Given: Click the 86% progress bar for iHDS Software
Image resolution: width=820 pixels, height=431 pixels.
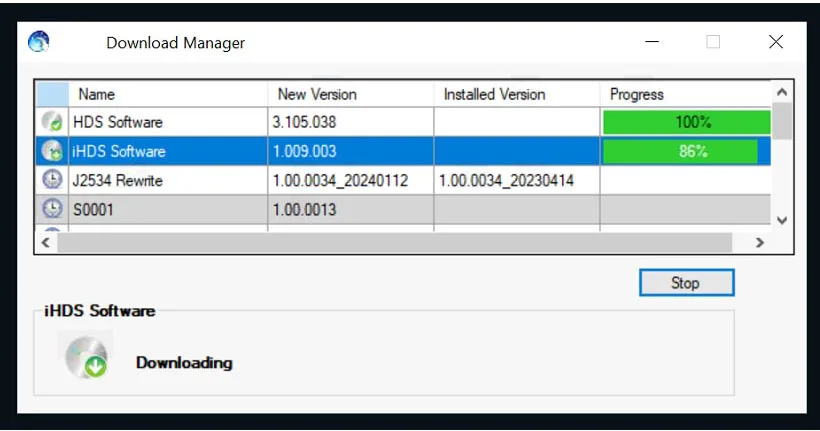Looking at the screenshot, I should 680,151.
